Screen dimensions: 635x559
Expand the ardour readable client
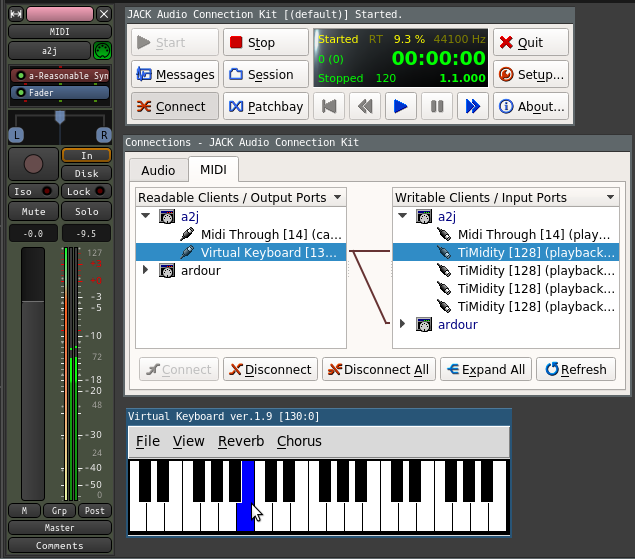[x=146, y=270]
